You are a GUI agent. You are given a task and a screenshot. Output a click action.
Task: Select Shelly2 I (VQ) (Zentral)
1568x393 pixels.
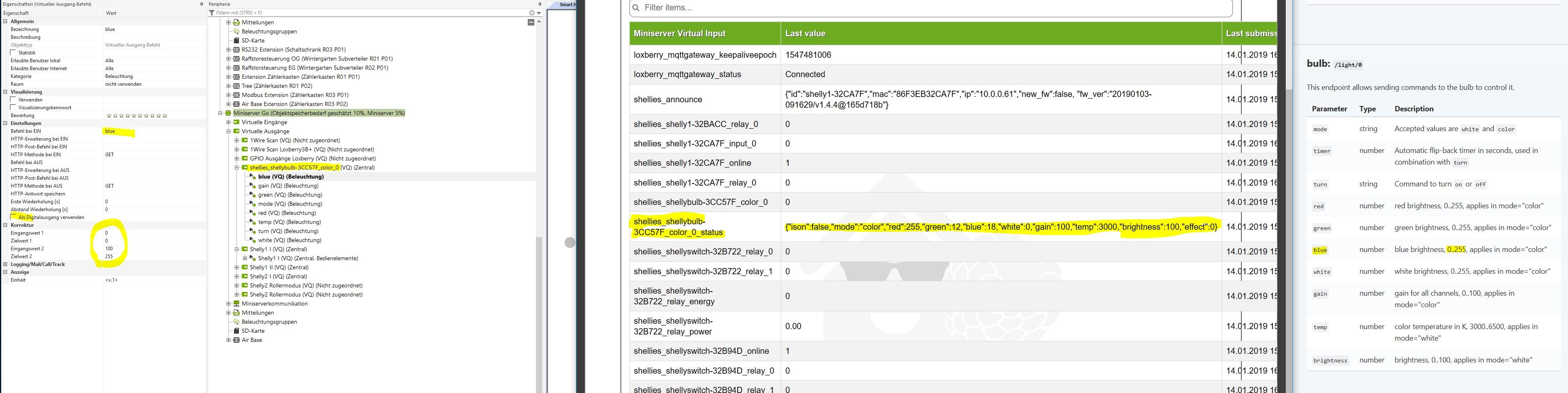[x=278, y=277]
